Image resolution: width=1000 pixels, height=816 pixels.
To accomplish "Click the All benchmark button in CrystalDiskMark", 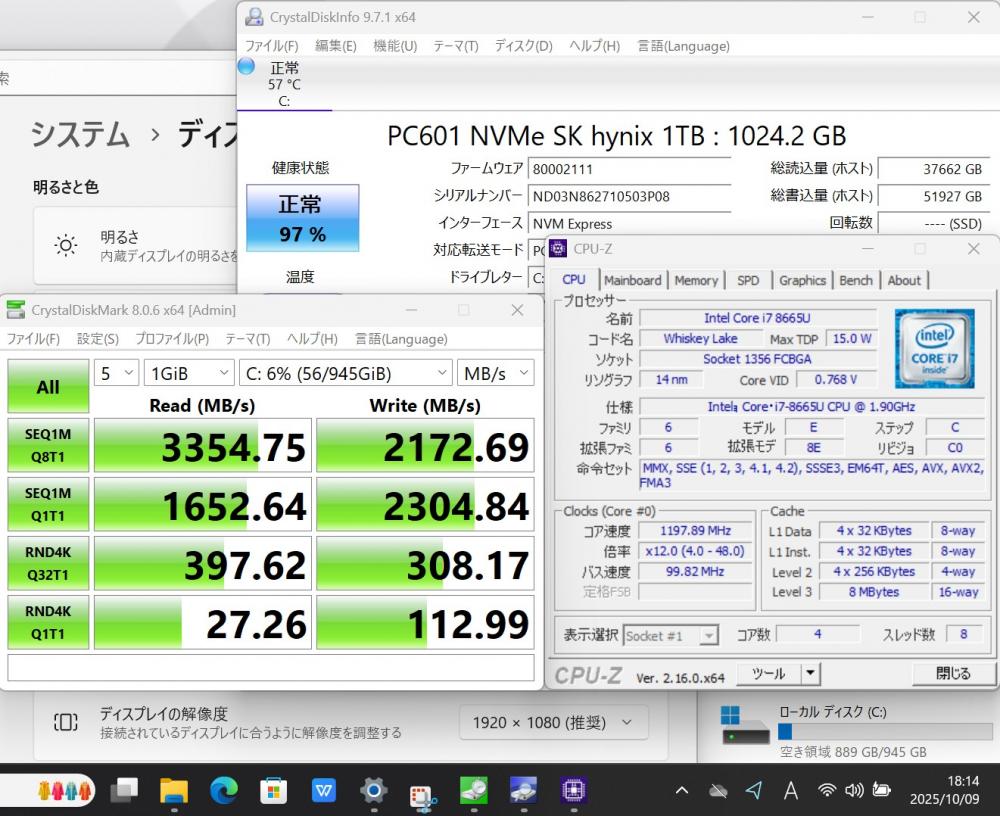I will pyautogui.click(x=48, y=387).
